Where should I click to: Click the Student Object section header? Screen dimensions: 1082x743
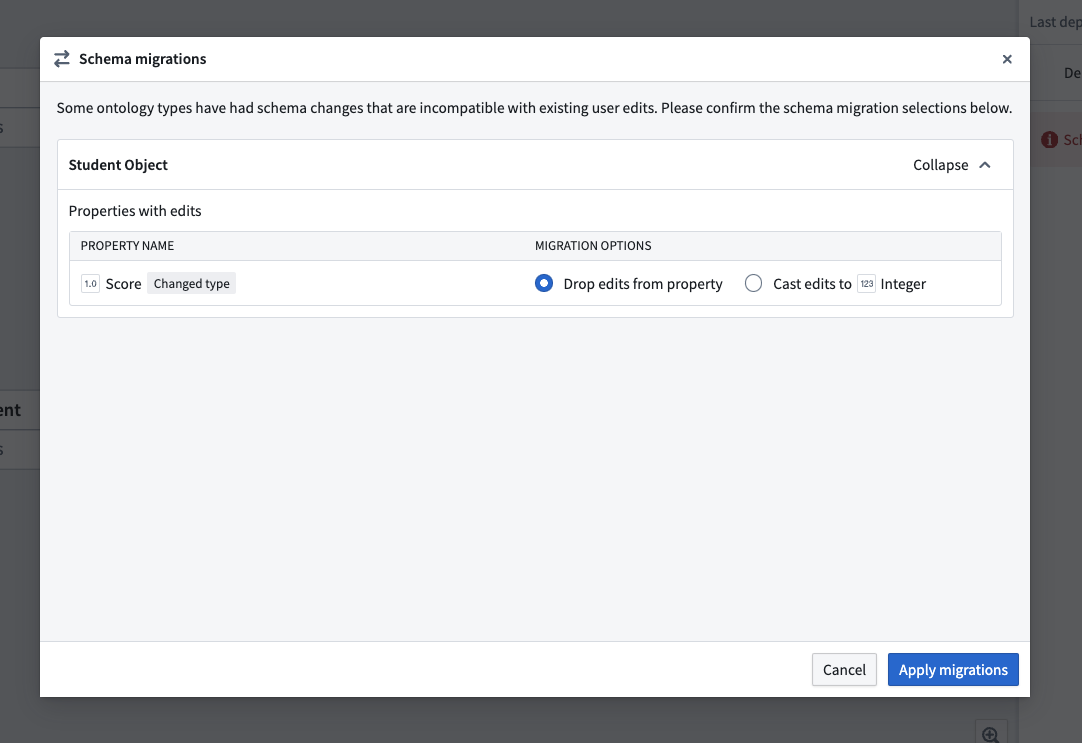[x=535, y=165]
